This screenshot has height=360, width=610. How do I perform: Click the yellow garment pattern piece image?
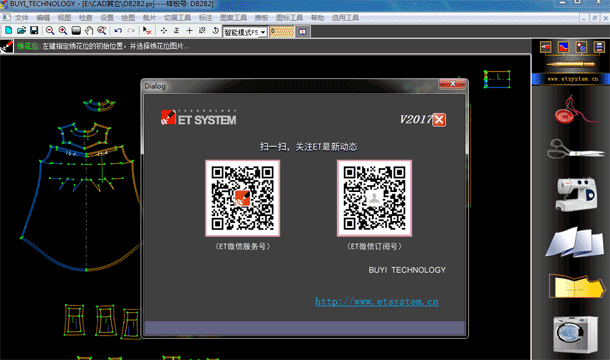click(x=577, y=286)
